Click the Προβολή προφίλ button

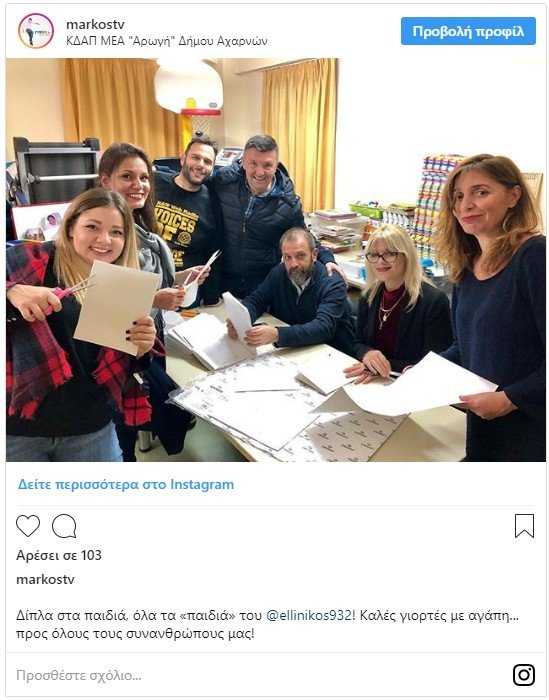tap(468, 31)
